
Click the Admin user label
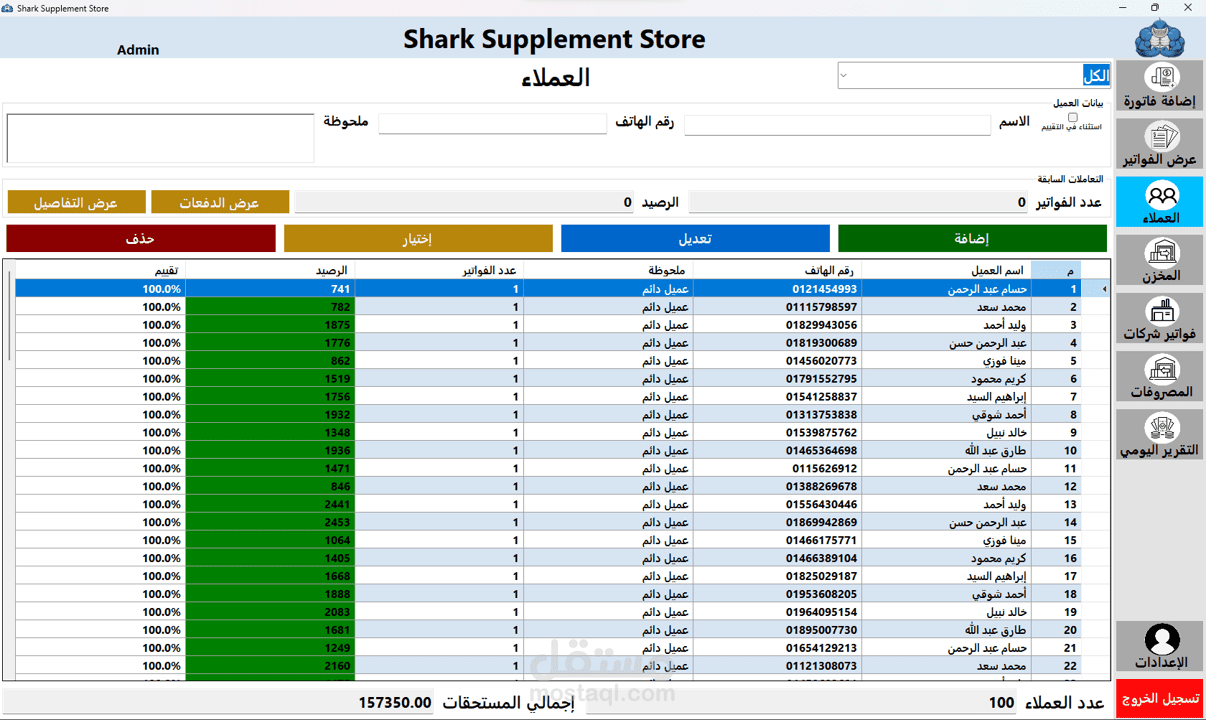pos(138,50)
